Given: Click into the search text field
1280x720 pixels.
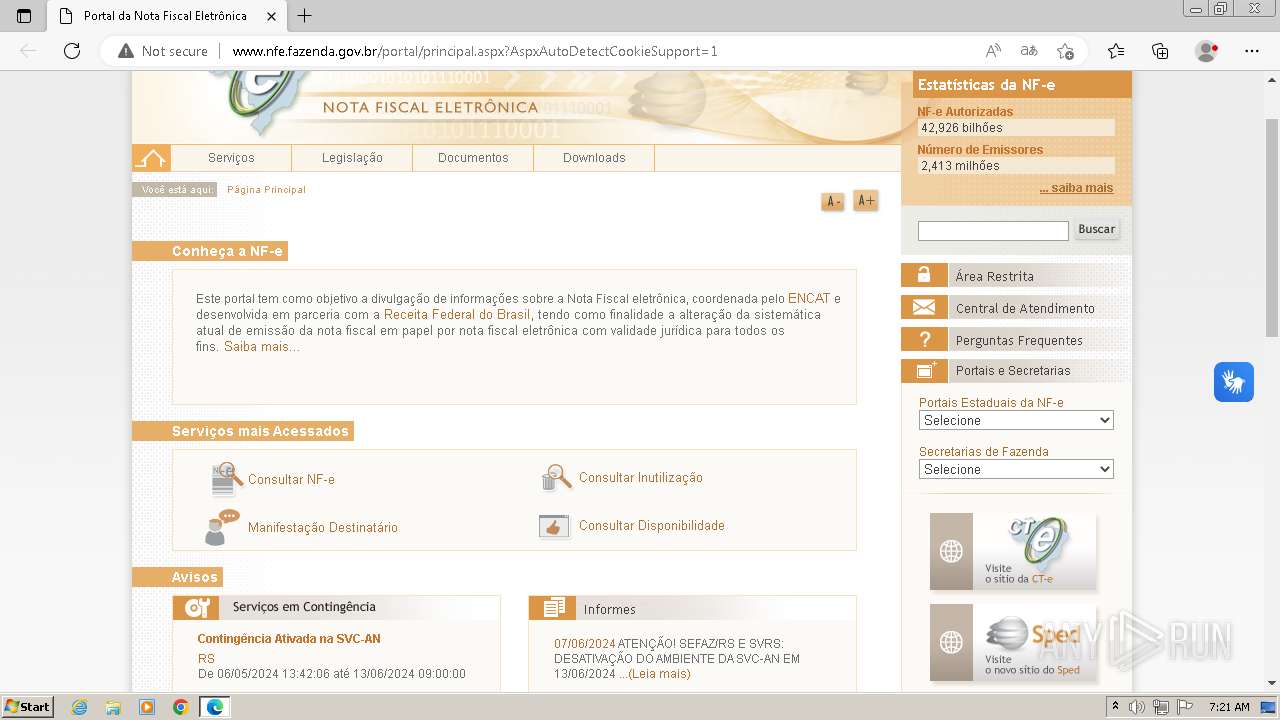Looking at the screenshot, I should point(993,231).
